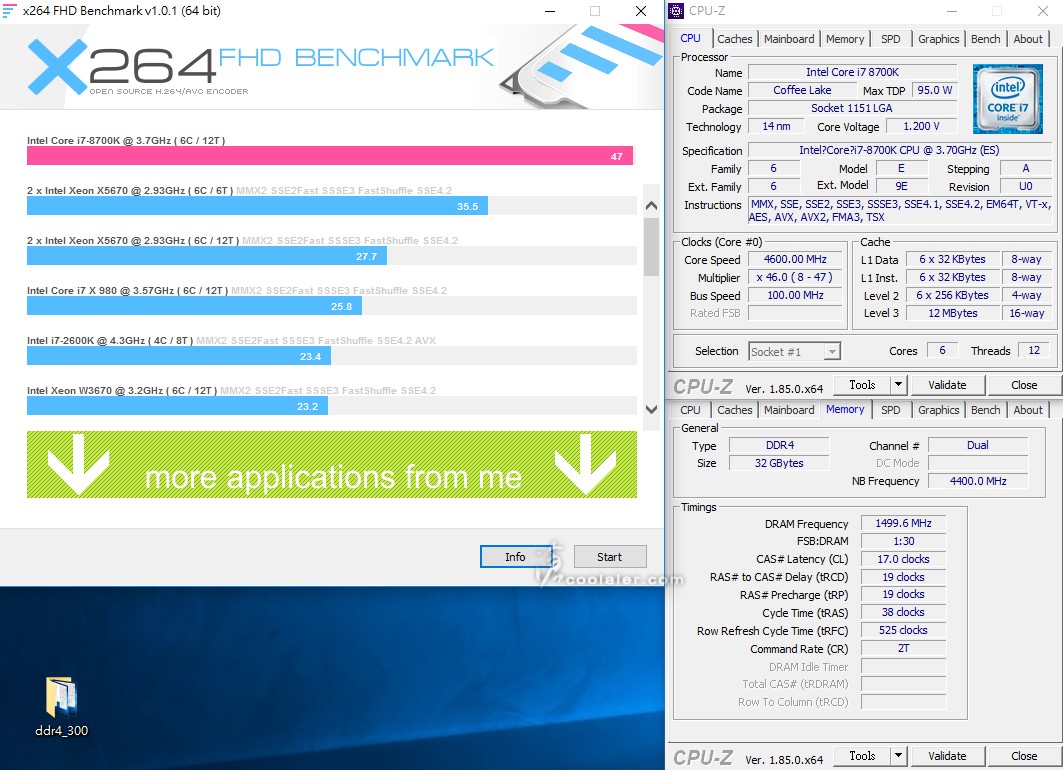Click the pink i7-8700K result bar showing 47

coord(330,156)
